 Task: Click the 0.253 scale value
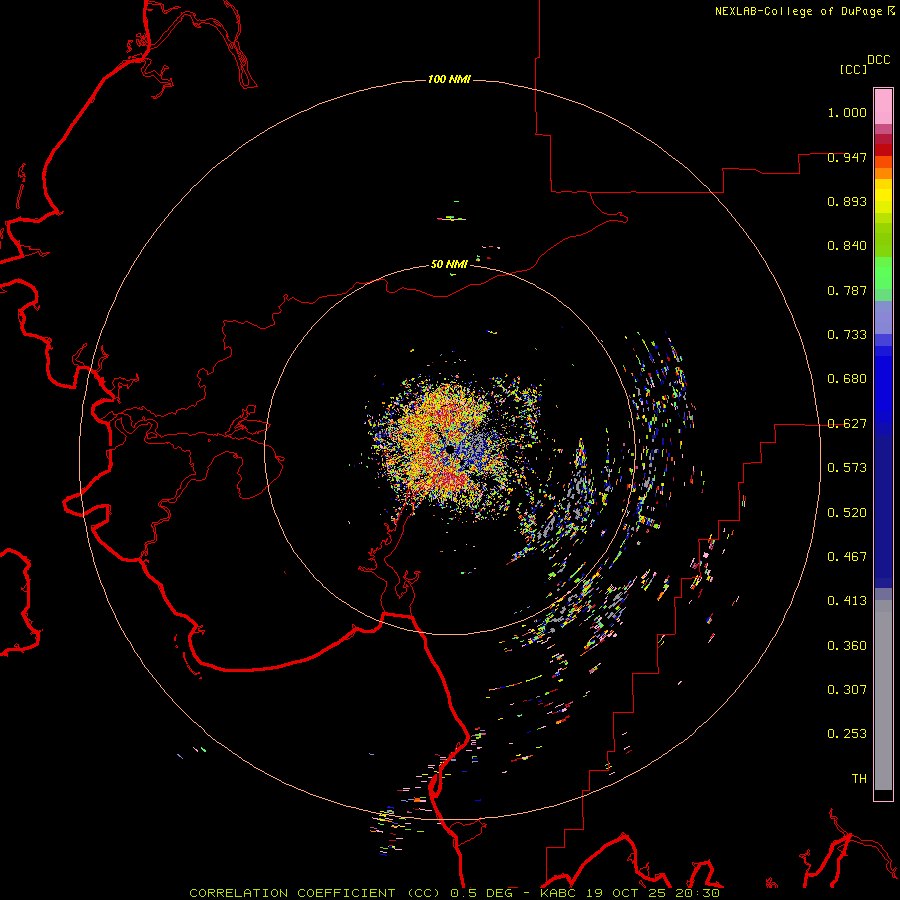click(847, 734)
